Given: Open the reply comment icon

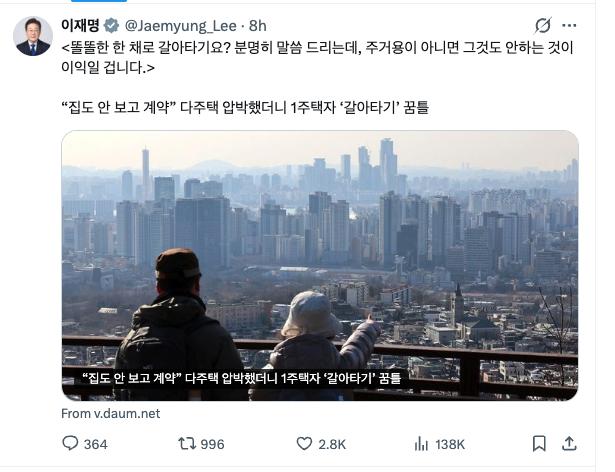Looking at the screenshot, I should pos(70,443).
